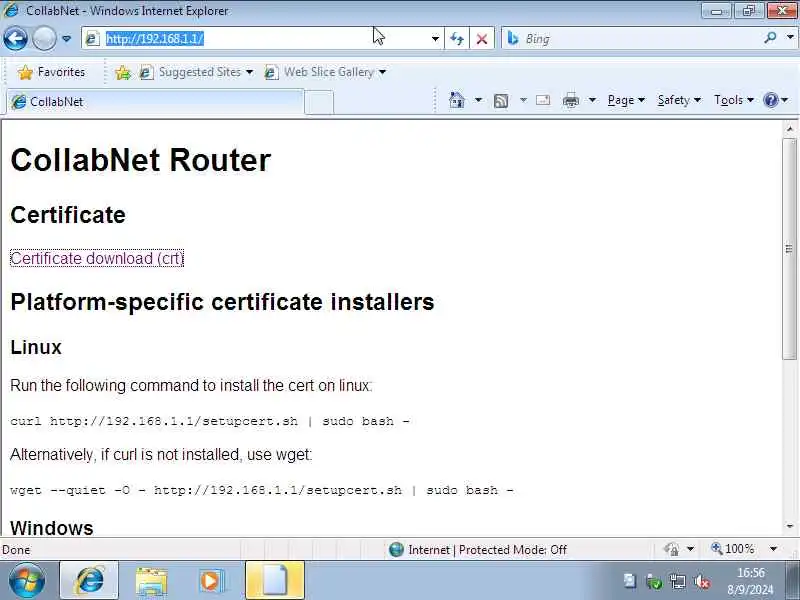The height and width of the screenshot is (600, 800).
Task: Expand the address bar autocomplete dropdown
Action: (x=435, y=39)
